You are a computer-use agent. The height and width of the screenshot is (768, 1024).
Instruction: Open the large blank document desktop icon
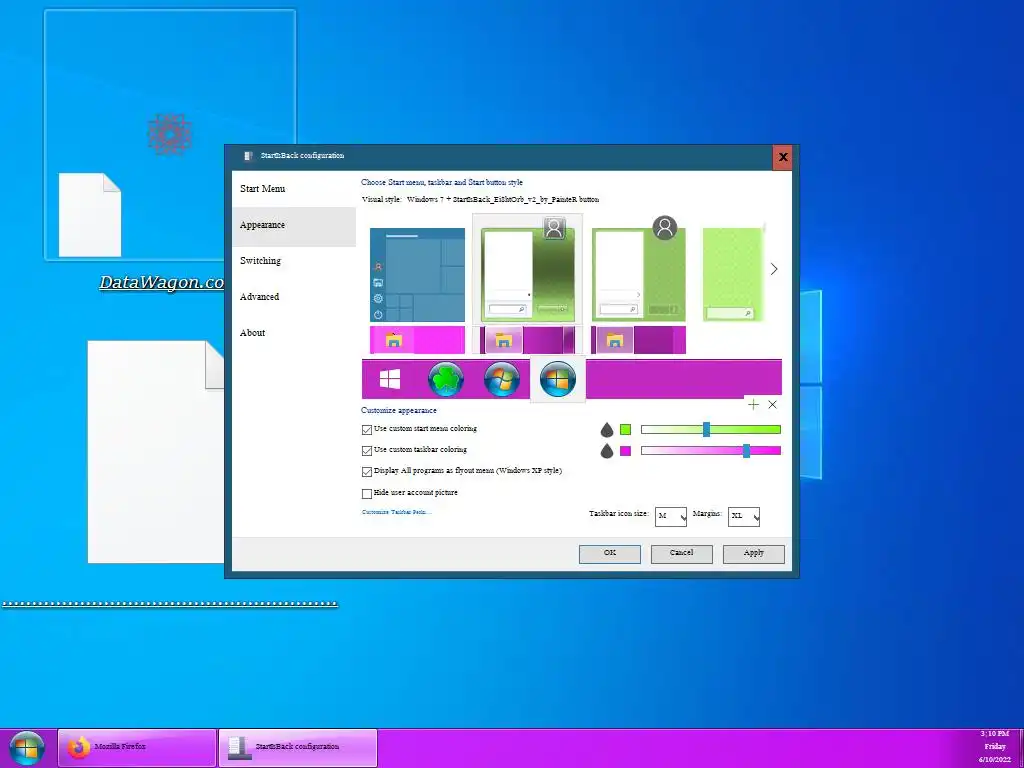coord(156,451)
